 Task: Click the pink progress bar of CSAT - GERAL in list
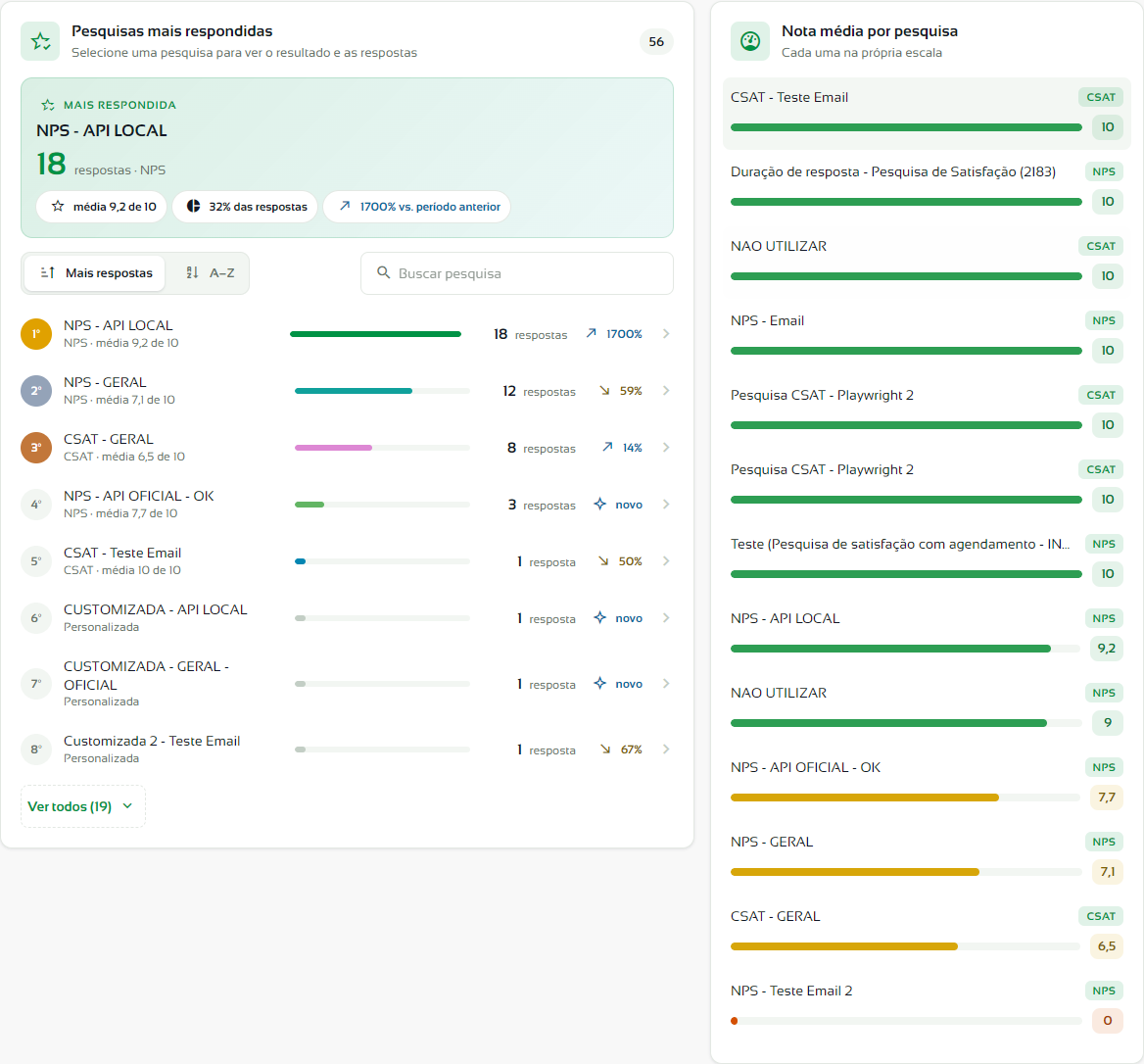[x=333, y=448]
